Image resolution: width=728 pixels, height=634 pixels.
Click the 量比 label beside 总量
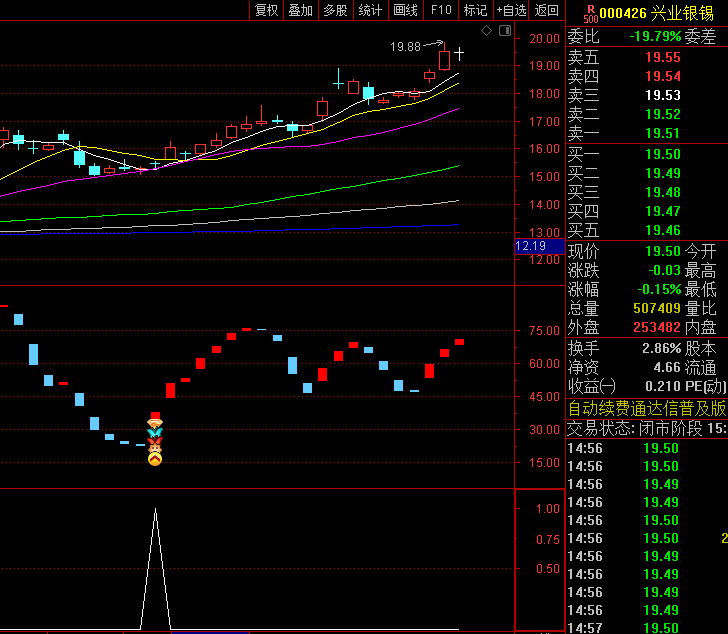pos(701,309)
